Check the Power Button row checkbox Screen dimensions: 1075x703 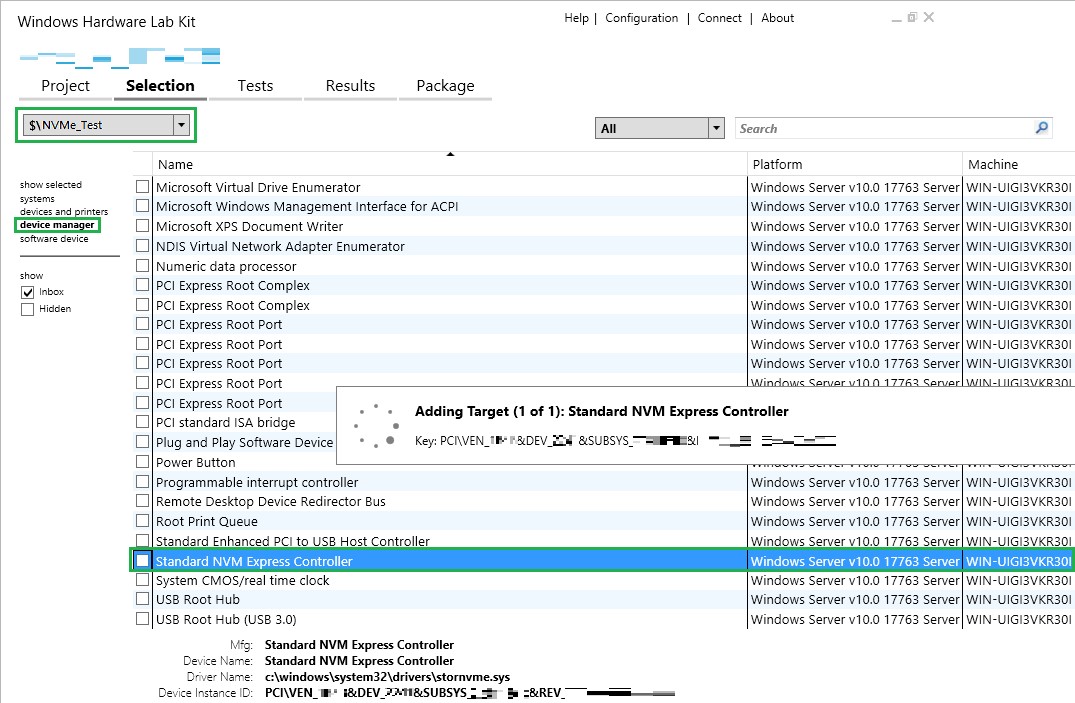(142, 462)
